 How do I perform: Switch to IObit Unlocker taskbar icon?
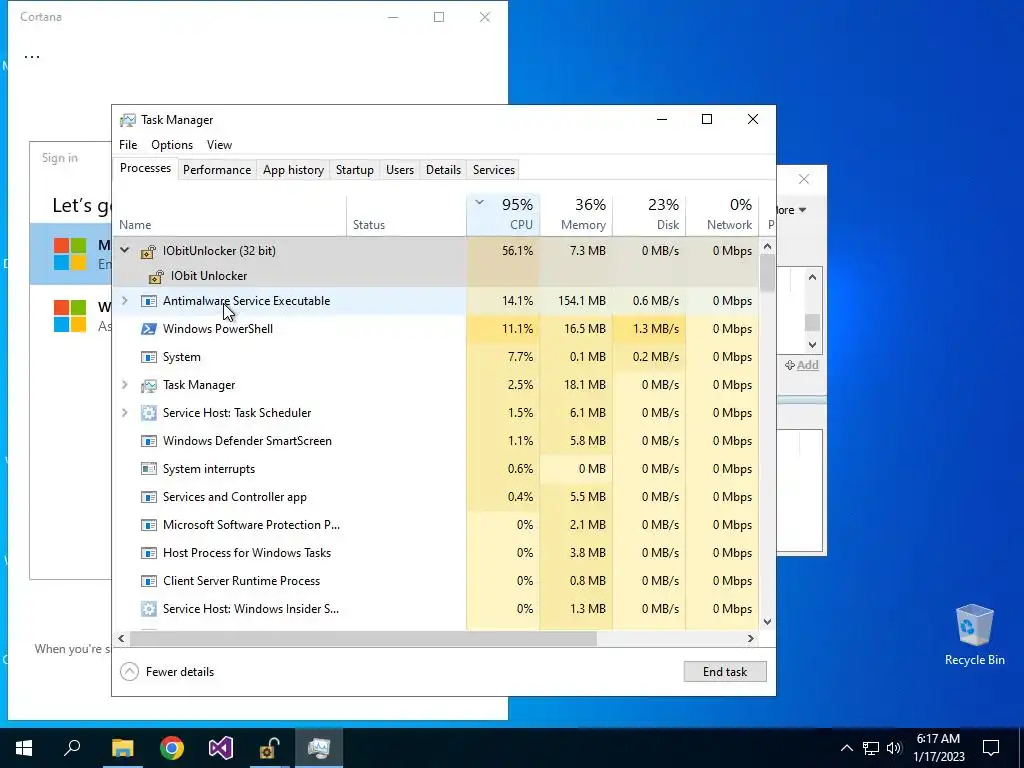pyautogui.click(x=270, y=748)
